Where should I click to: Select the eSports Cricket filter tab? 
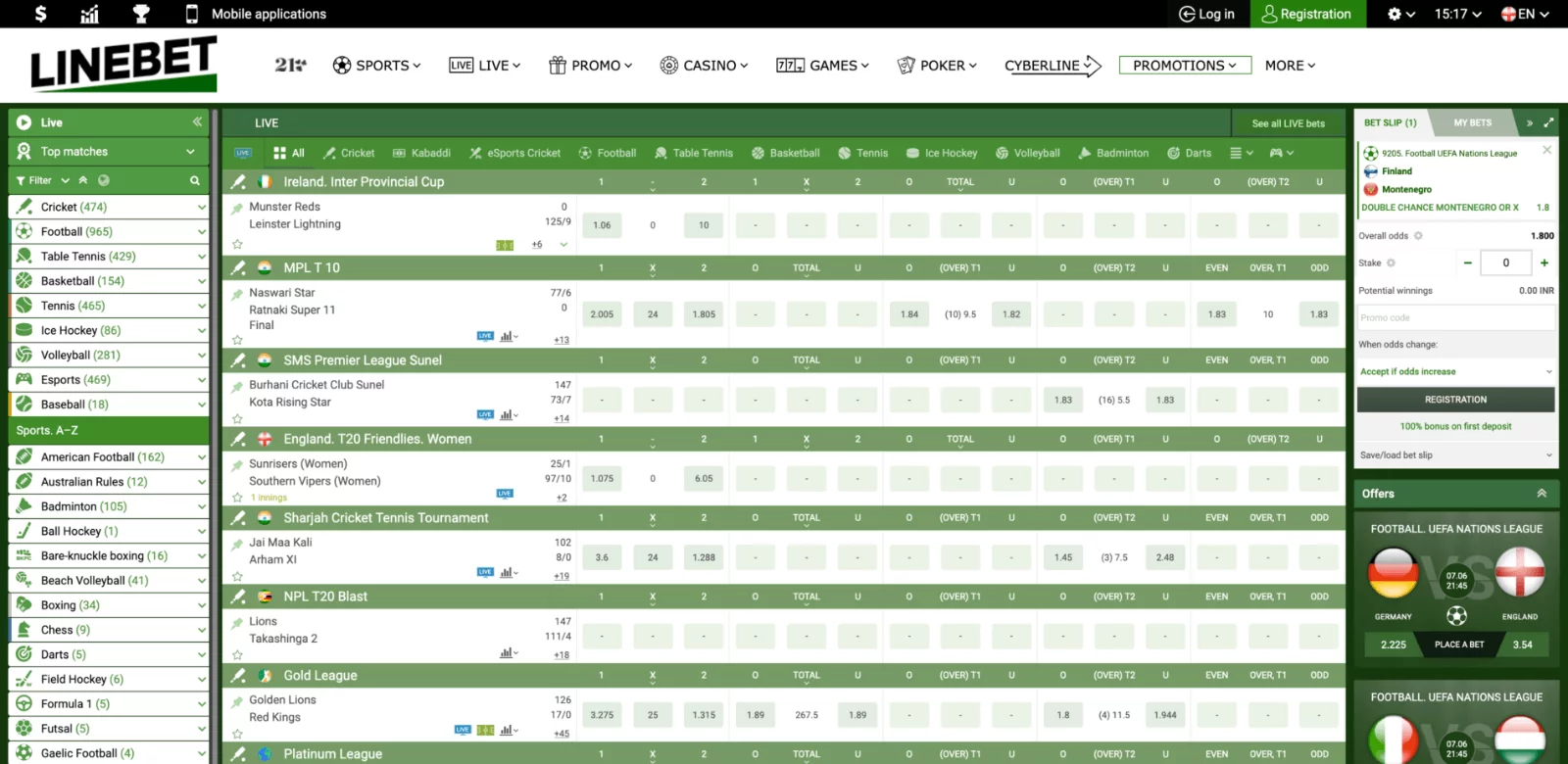click(514, 153)
